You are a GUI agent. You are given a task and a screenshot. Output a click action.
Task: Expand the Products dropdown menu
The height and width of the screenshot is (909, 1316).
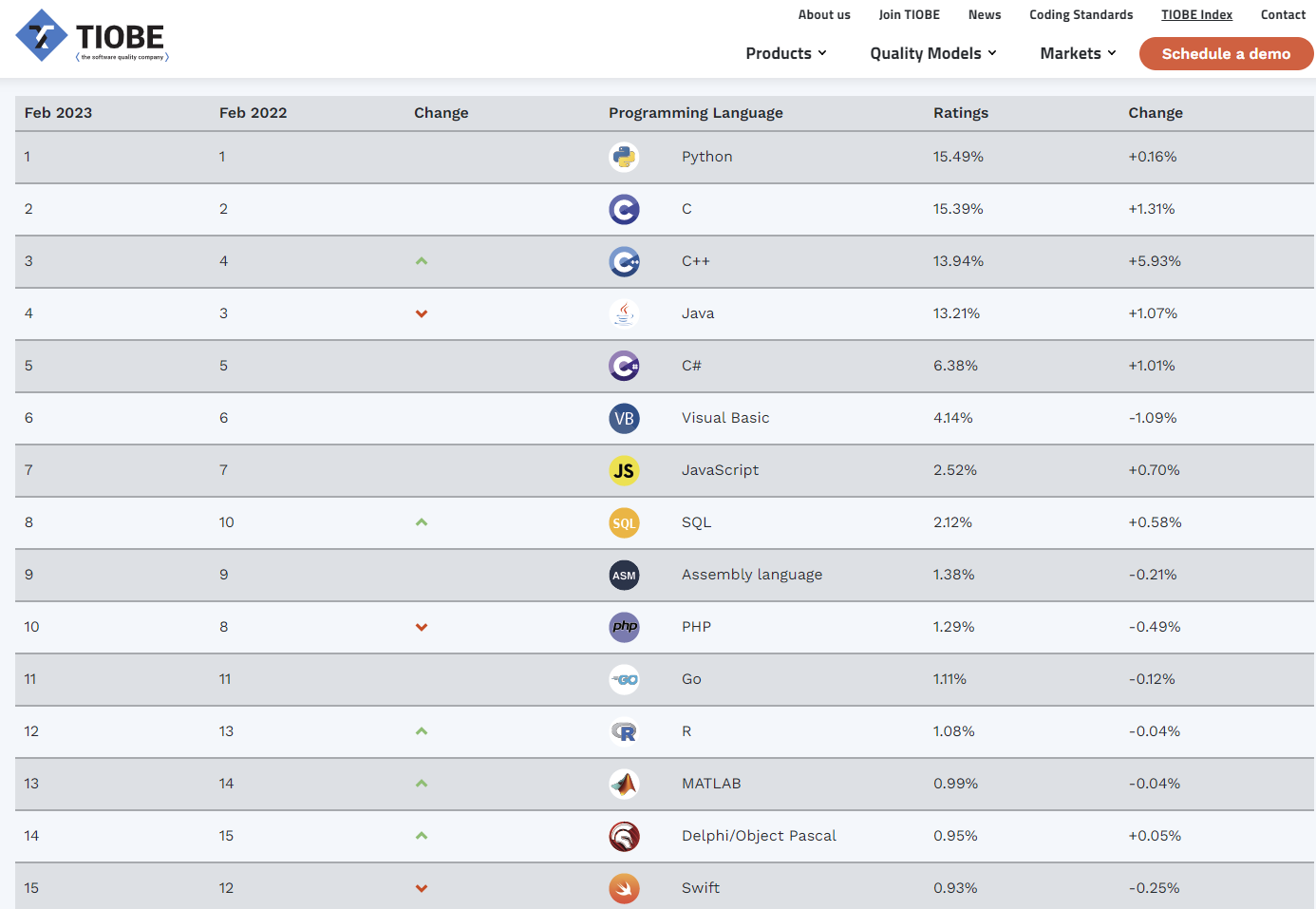tap(786, 53)
